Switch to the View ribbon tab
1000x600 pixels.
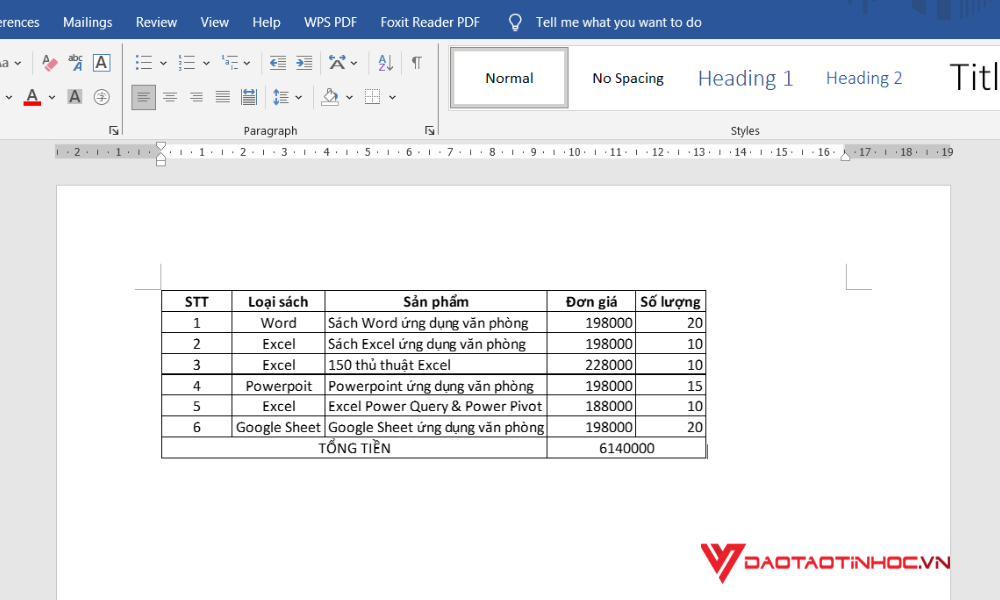[x=214, y=21]
